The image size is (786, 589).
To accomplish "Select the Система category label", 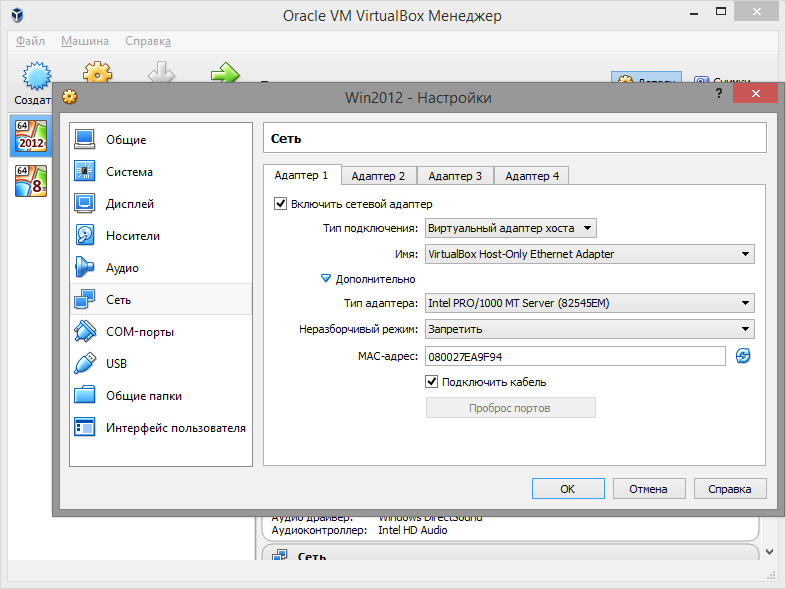I will [129, 172].
